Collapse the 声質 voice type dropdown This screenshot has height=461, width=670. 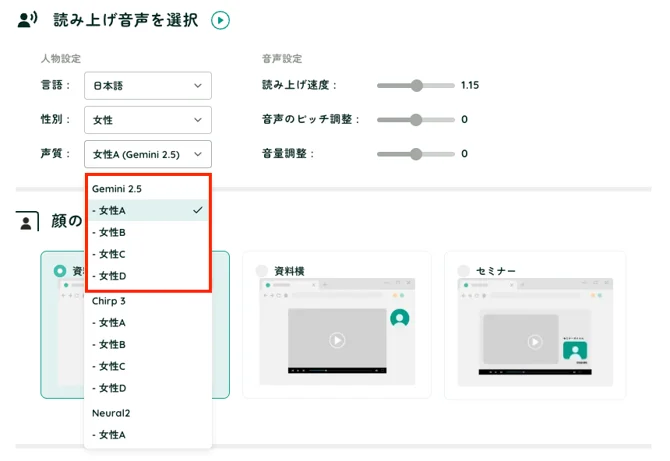pyautogui.click(x=148, y=154)
